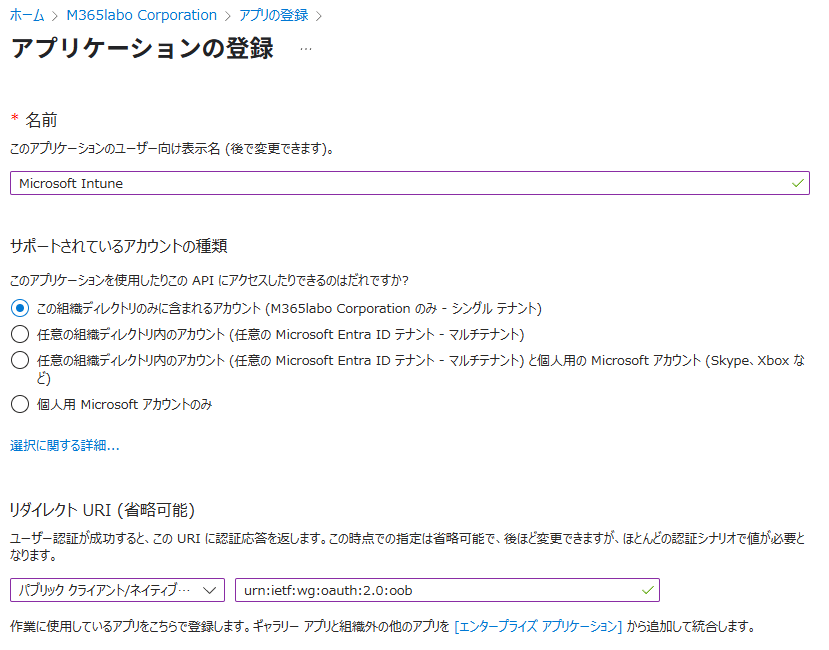Image resolution: width=829 pixels, height=650 pixels.
Task: Open the 選択に関する詳細 link
Action: coord(65,446)
